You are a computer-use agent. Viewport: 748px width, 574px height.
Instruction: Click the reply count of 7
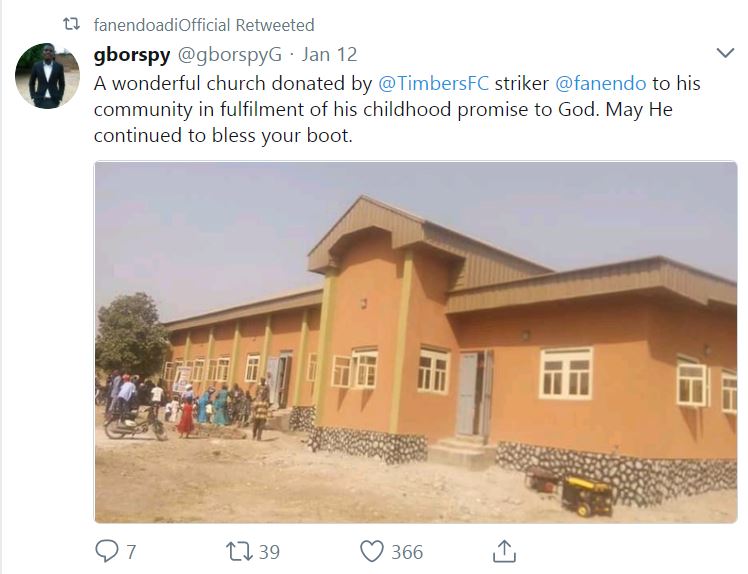(x=131, y=551)
